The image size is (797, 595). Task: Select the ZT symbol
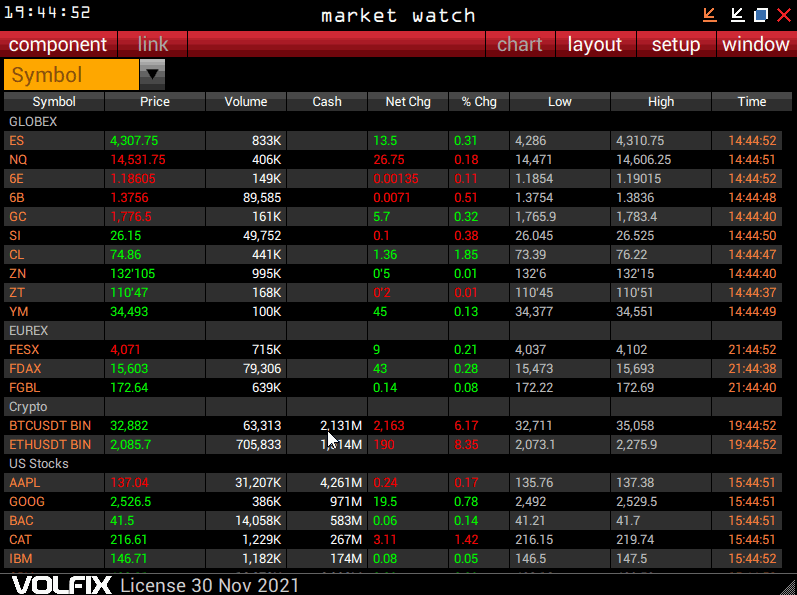click(x=17, y=293)
